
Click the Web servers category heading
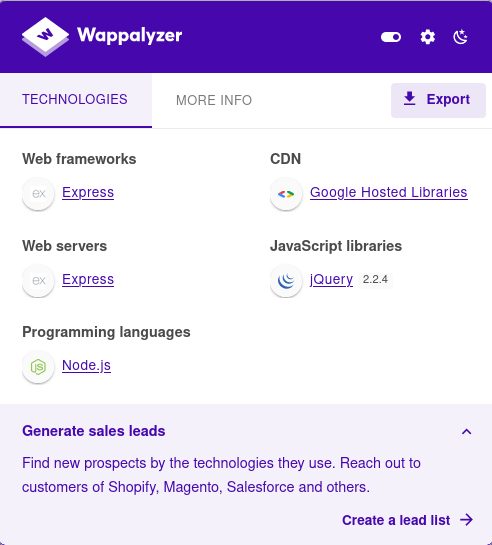[65, 246]
